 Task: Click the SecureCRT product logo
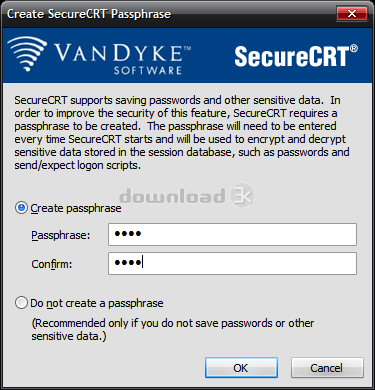pyautogui.click(x=296, y=56)
